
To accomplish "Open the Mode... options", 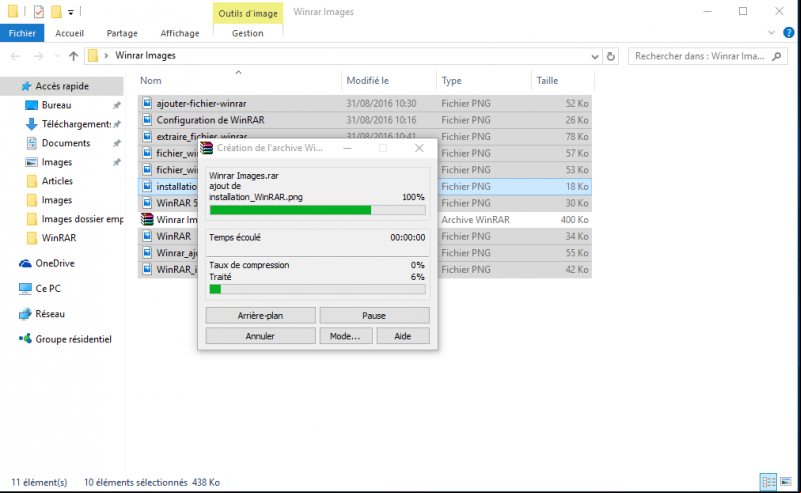I will tap(345, 336).
